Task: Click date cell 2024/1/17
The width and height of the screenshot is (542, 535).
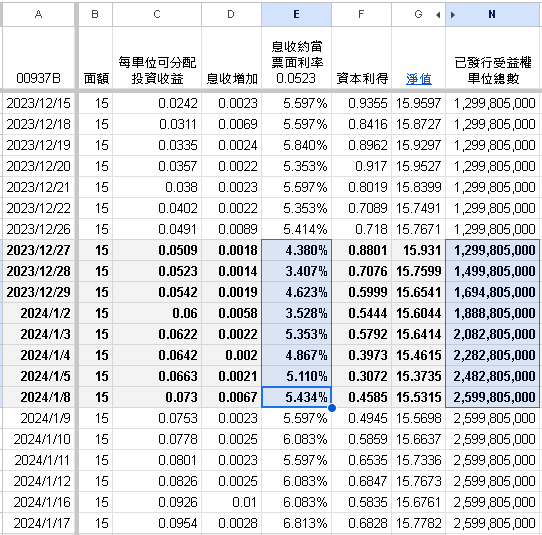Action: pyautogui.click(x=38, y=523)
